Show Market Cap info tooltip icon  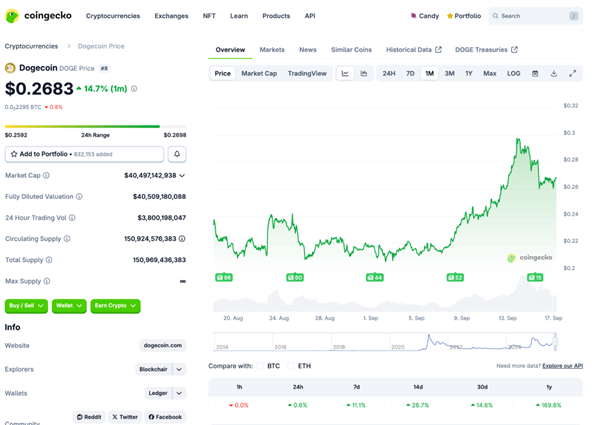click(46, 175)
